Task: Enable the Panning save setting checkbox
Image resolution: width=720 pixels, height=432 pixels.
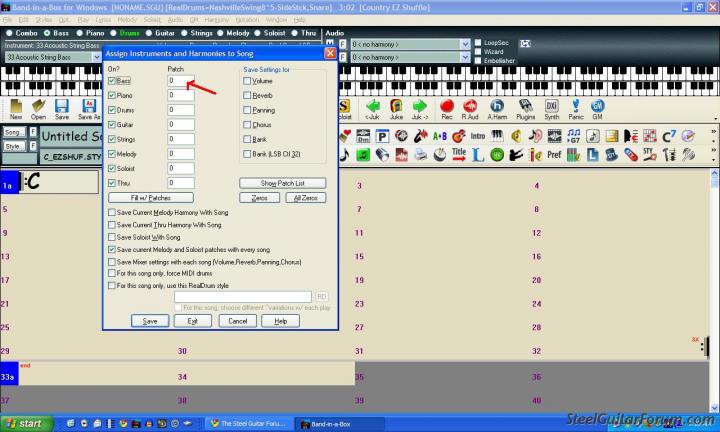Action: click(247, 110)
